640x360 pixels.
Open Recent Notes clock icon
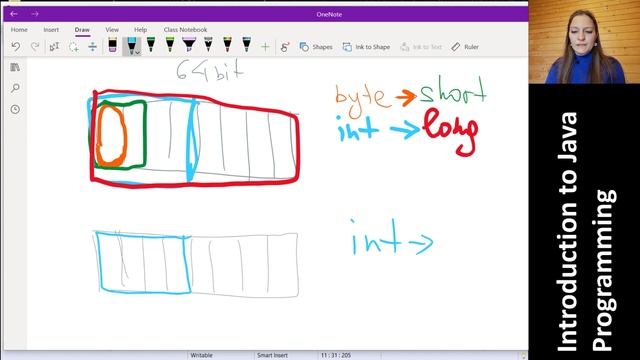click(15, 109)
